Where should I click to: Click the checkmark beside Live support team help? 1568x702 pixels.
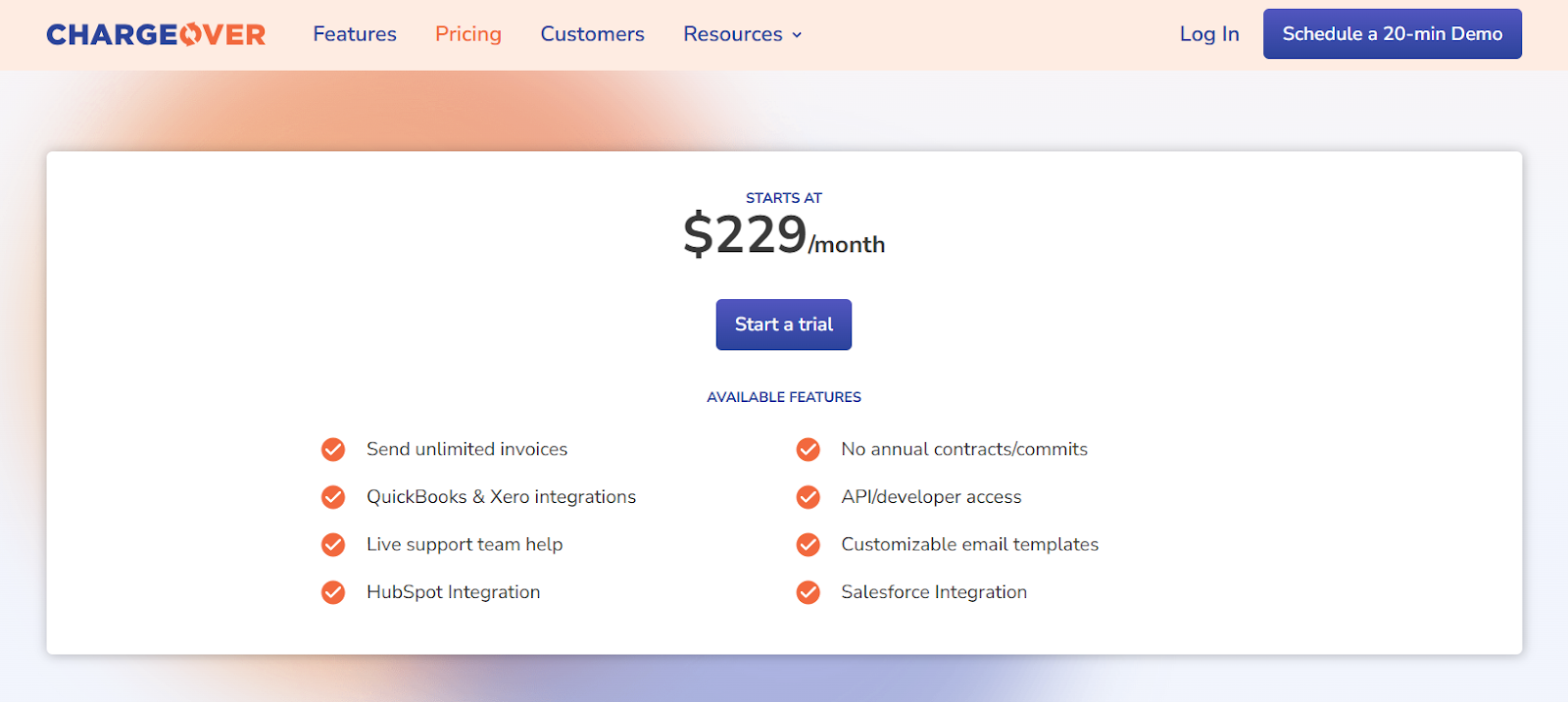333,544
